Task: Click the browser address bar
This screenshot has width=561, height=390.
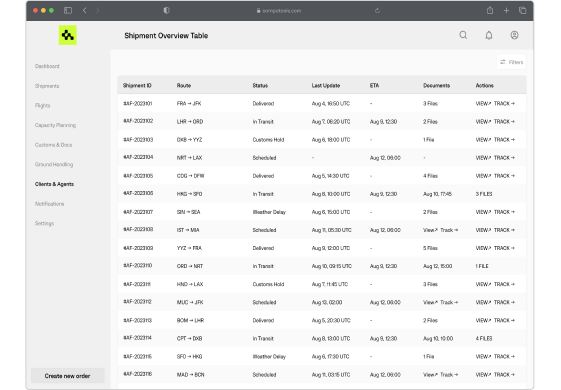Action: click(279, 10)
